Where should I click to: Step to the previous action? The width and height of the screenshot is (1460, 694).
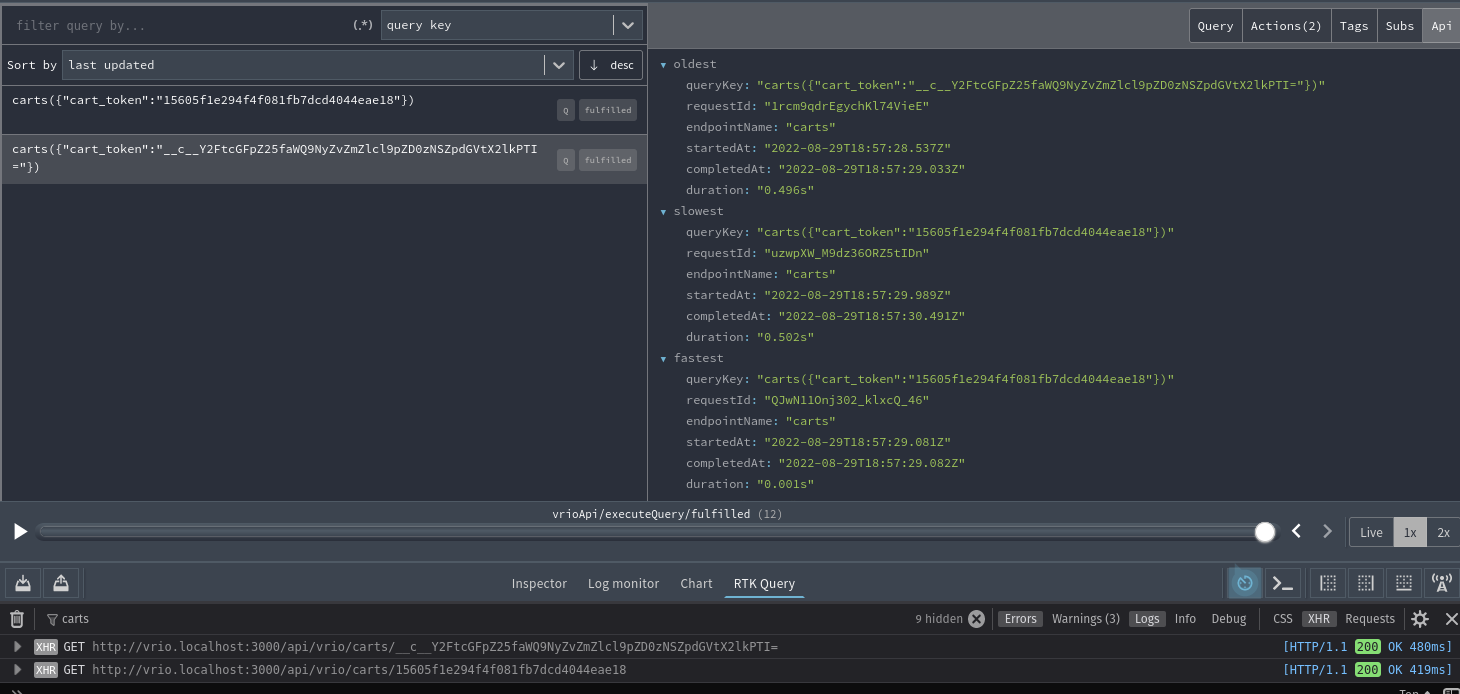click(x=1297, y=532)
